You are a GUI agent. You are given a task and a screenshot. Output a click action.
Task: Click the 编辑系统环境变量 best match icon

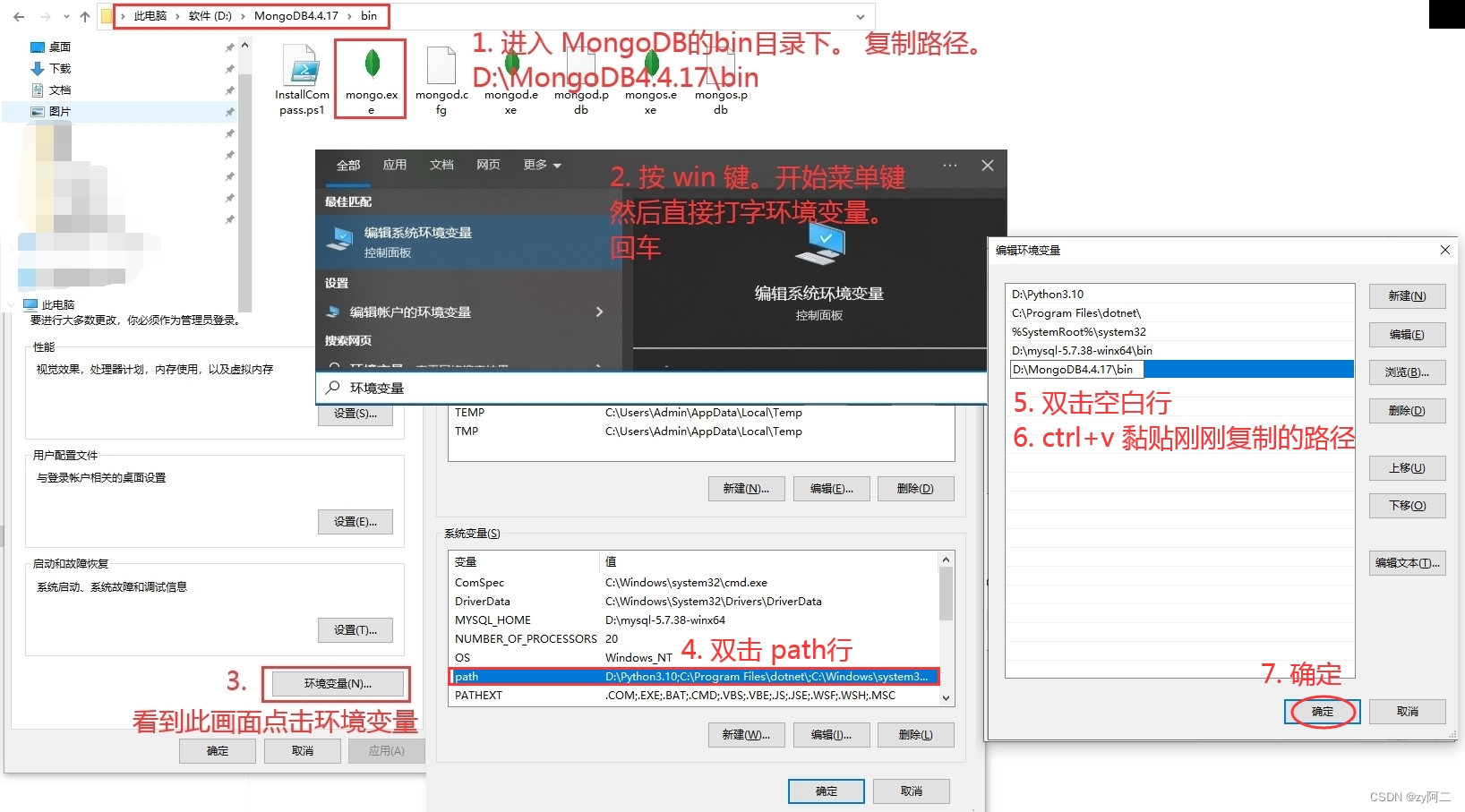pos(339,239)
